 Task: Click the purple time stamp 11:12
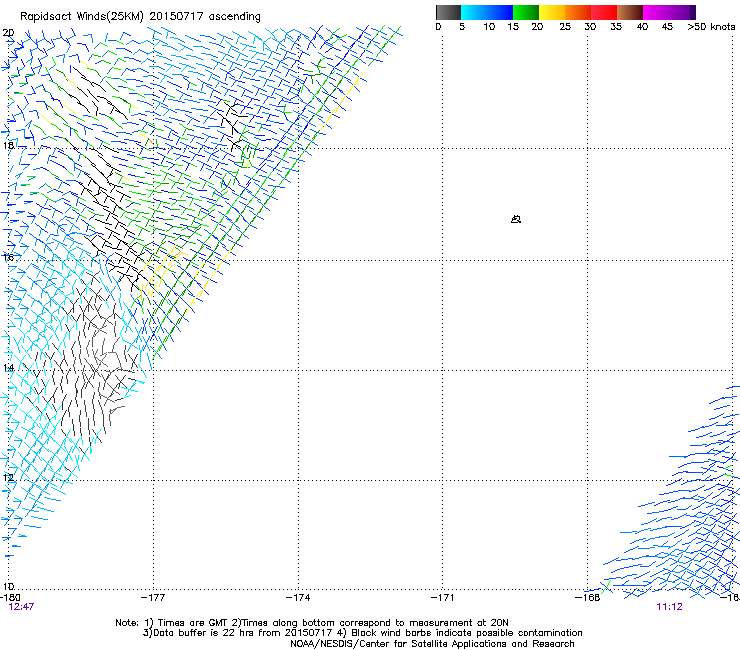click(669, 607)
